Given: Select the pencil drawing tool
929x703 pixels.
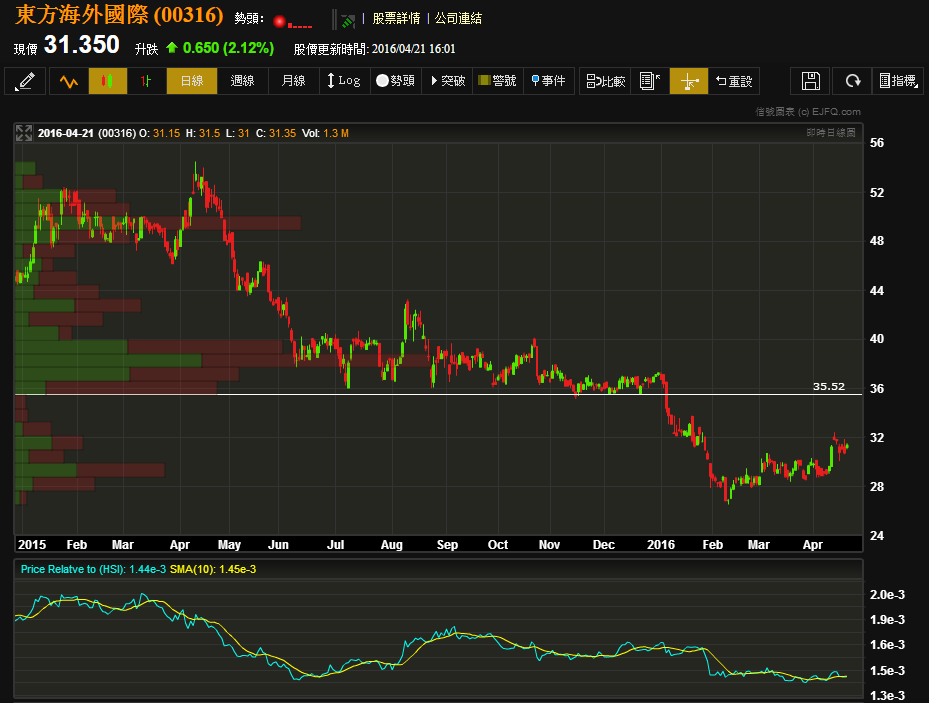Looking at the screenshot, I should coord(25,81).
